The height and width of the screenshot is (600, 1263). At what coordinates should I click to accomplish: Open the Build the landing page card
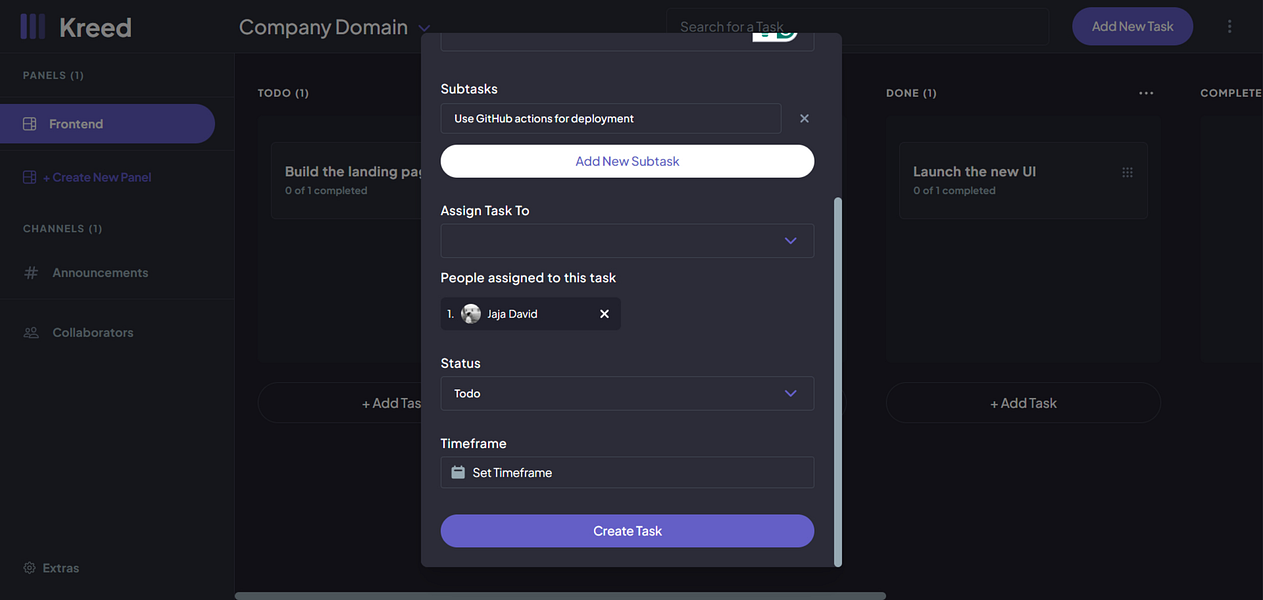346,180
